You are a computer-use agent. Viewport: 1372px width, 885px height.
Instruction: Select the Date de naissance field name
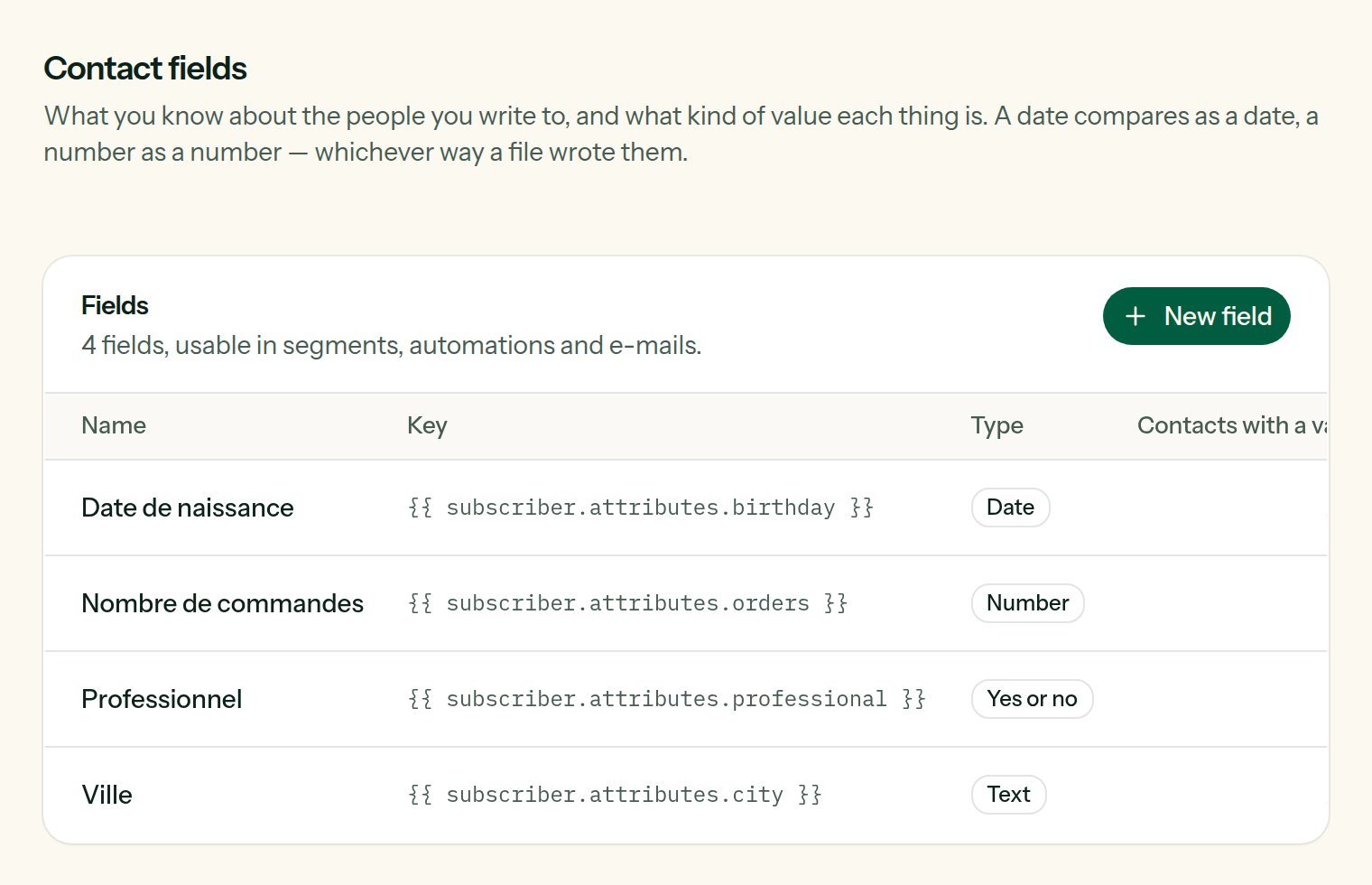188,508
